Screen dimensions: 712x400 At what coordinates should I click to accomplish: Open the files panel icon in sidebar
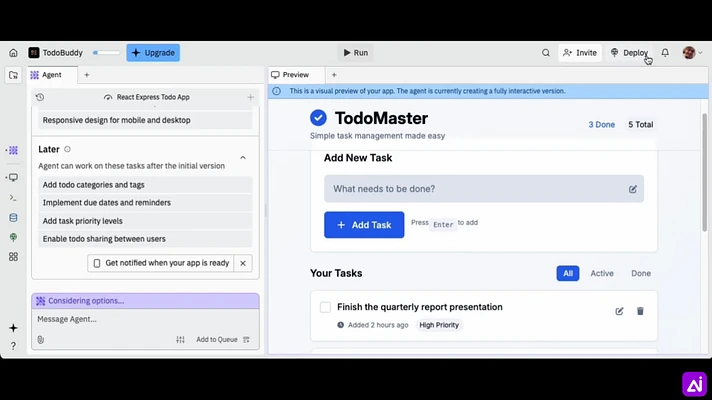[13, 75]
